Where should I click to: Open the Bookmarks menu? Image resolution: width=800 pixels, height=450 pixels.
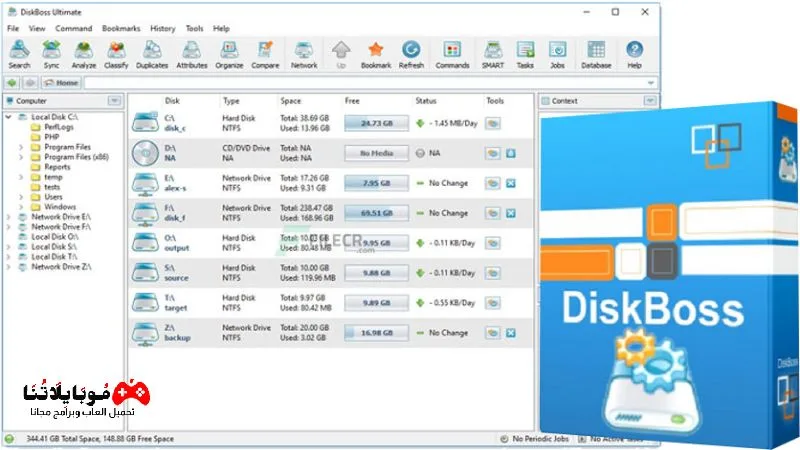click(x=121, y=29)
